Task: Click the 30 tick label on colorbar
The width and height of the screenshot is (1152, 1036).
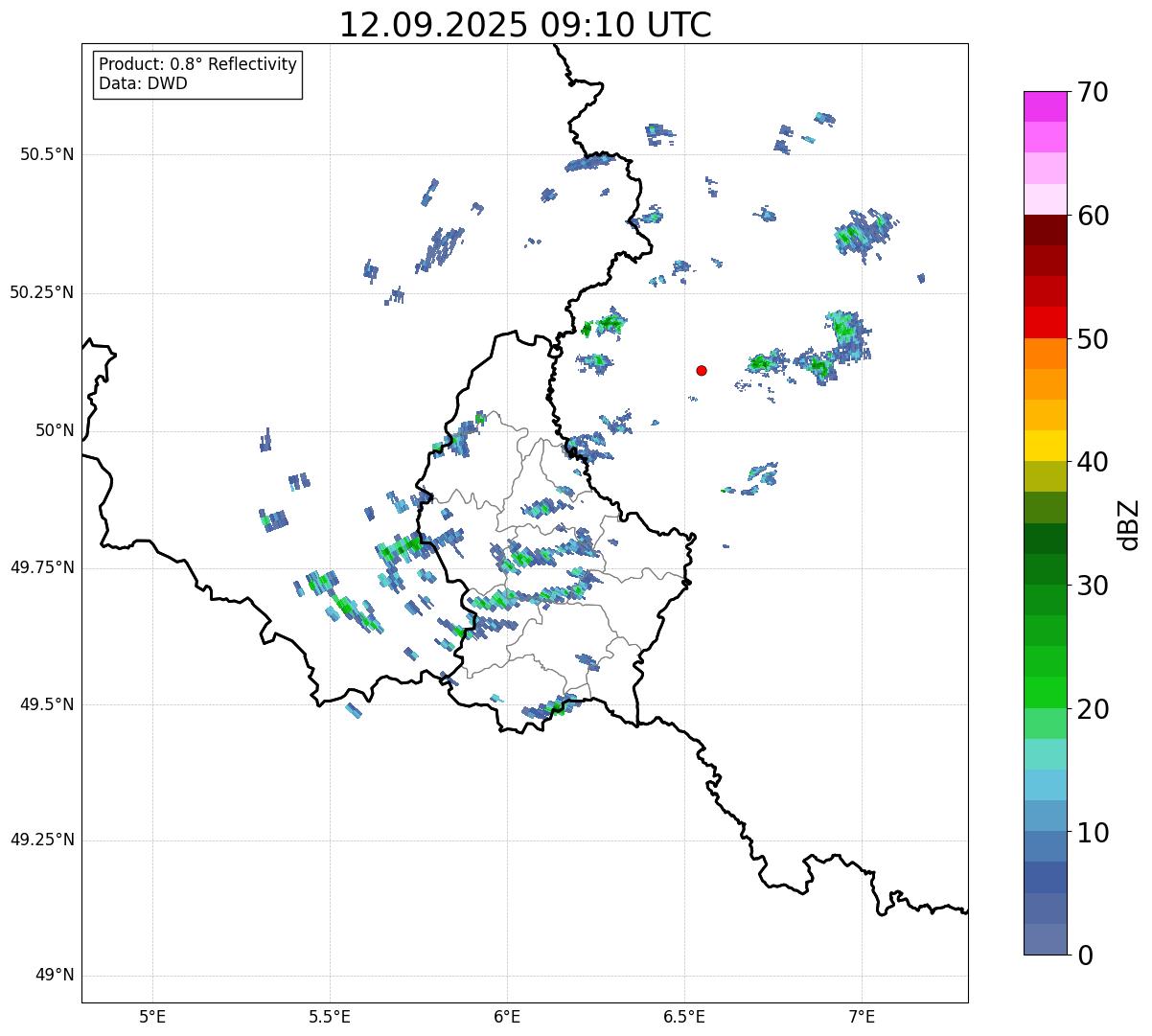Action: (1093, 586)
